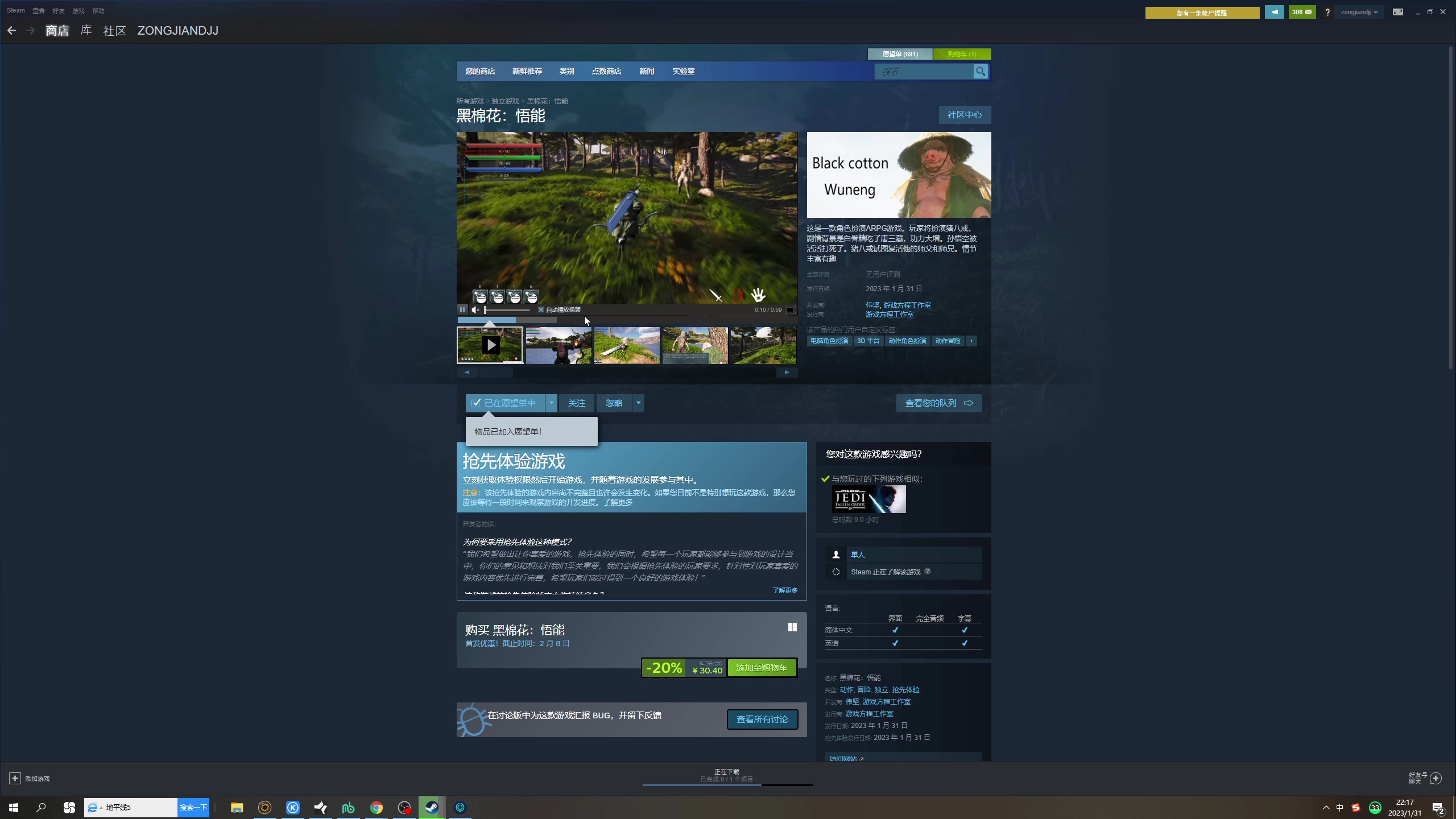1456x819 pixels.
Task: Open the 愿望单 (691) wishlist button
Action: pos(900,54)
